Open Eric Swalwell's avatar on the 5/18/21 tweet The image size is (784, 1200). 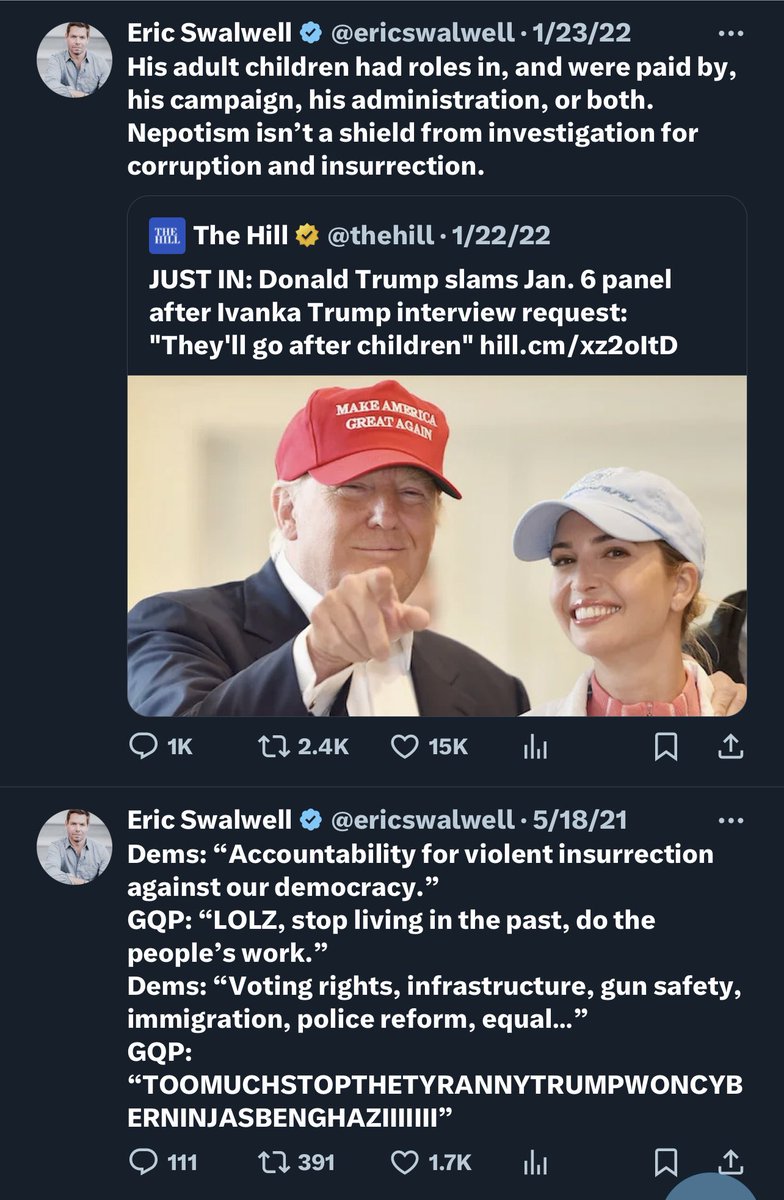click(x=75, y=847)
